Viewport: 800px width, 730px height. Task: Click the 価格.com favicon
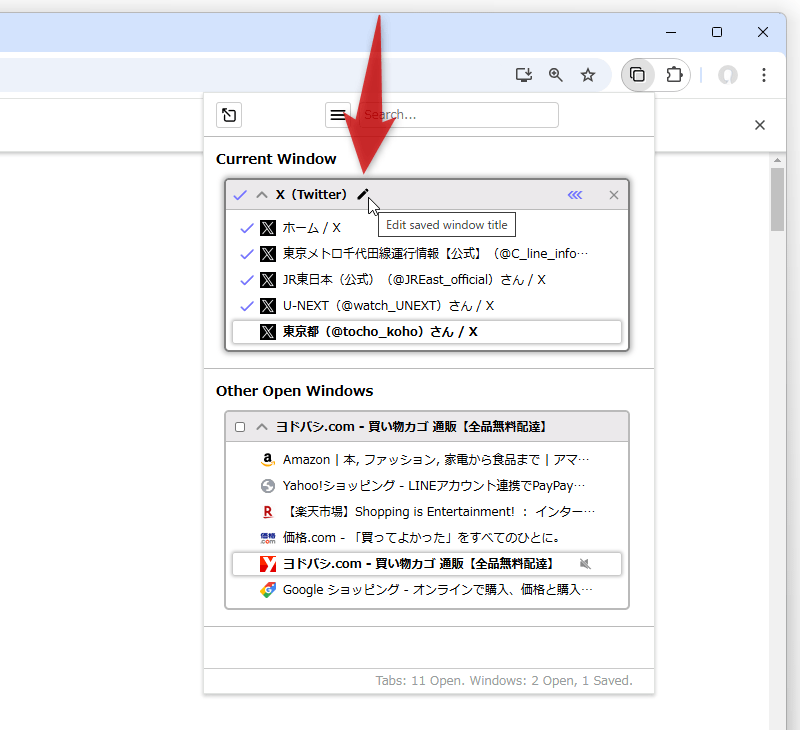coord(268,538)
